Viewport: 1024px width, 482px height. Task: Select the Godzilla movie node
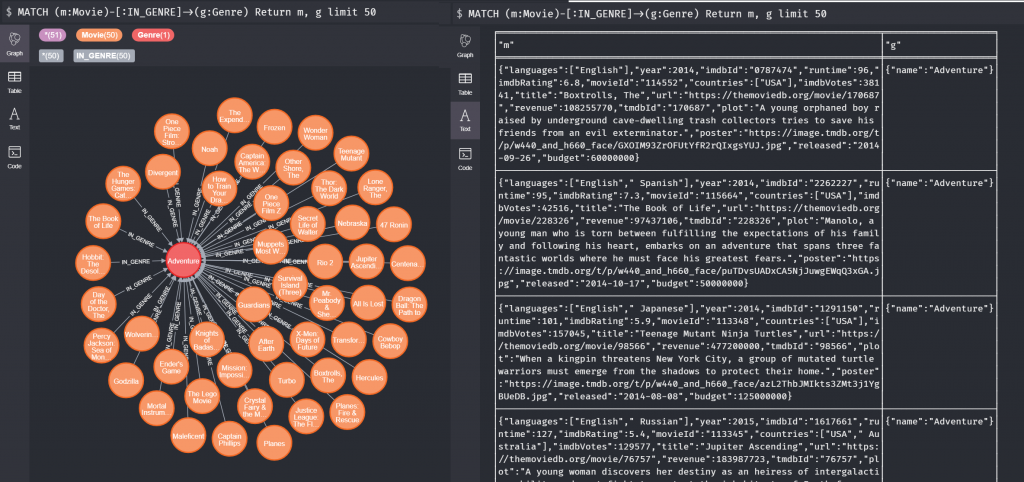[x=125, y=381]
